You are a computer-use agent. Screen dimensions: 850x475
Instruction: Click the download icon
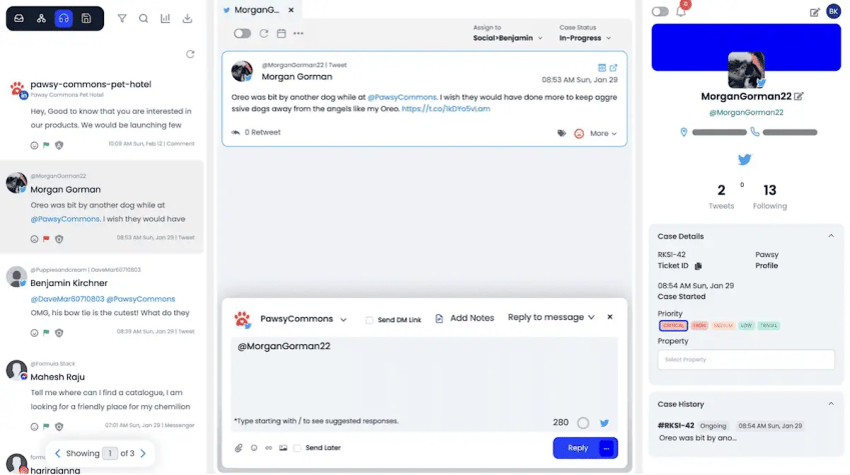(x=187, y=18)
